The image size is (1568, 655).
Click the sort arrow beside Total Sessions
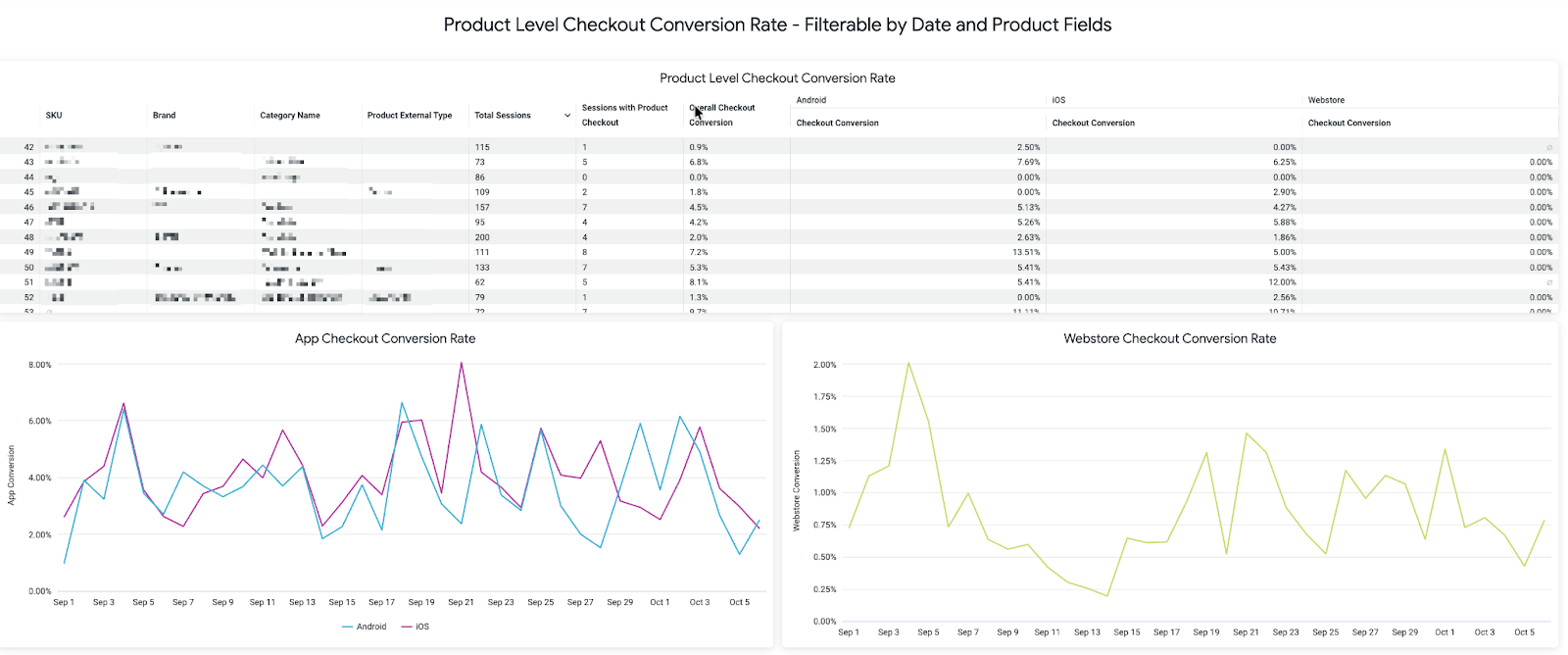coord(567,116)
